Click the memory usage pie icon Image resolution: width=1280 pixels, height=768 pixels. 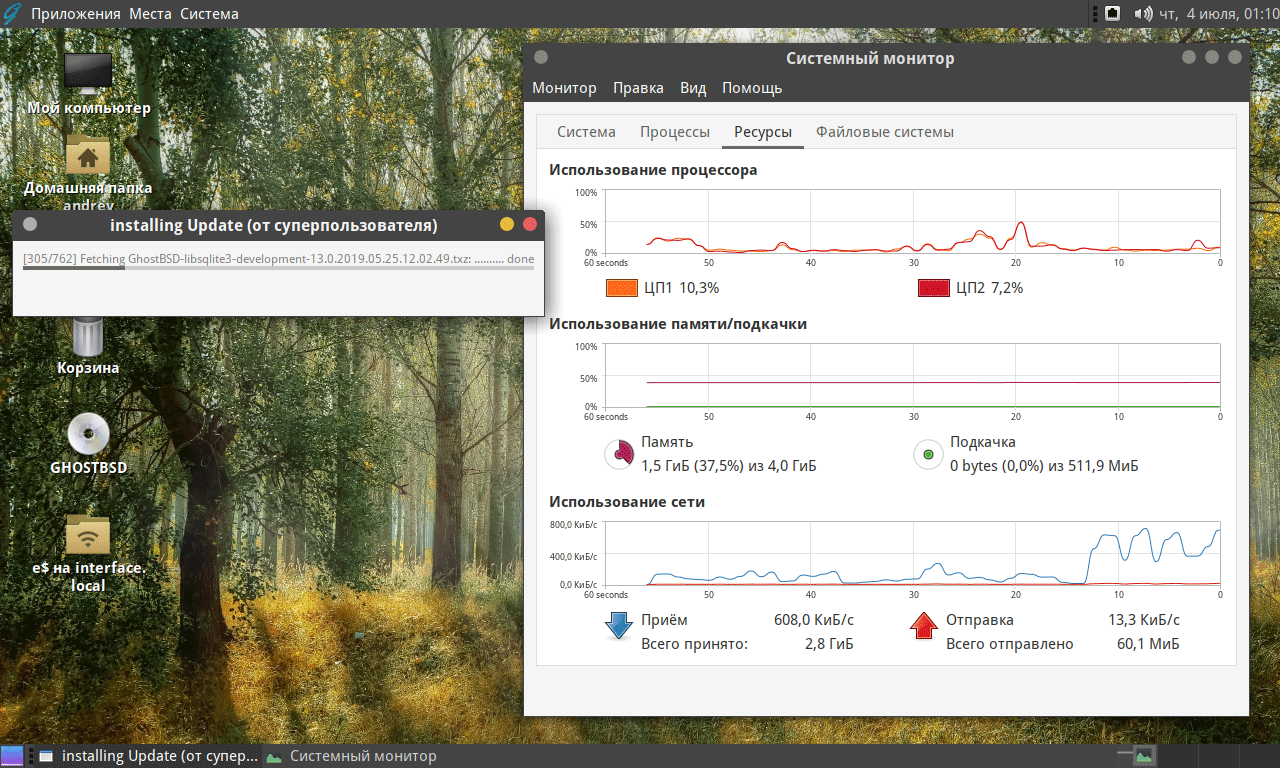pyautogui.click(x=619, y=455)
